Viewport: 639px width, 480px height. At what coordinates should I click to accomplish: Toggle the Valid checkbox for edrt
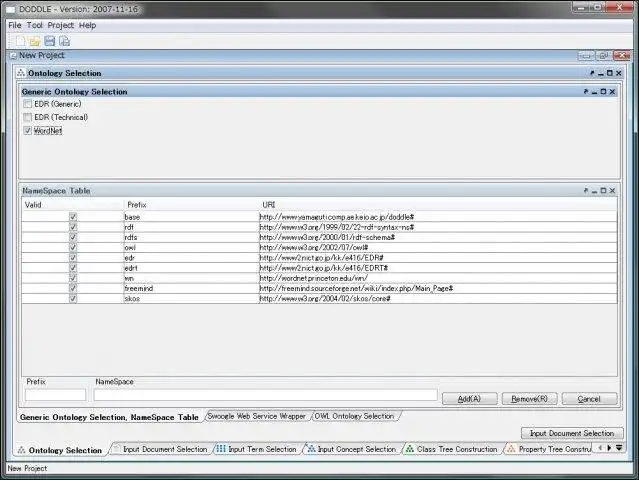point(73,268)
